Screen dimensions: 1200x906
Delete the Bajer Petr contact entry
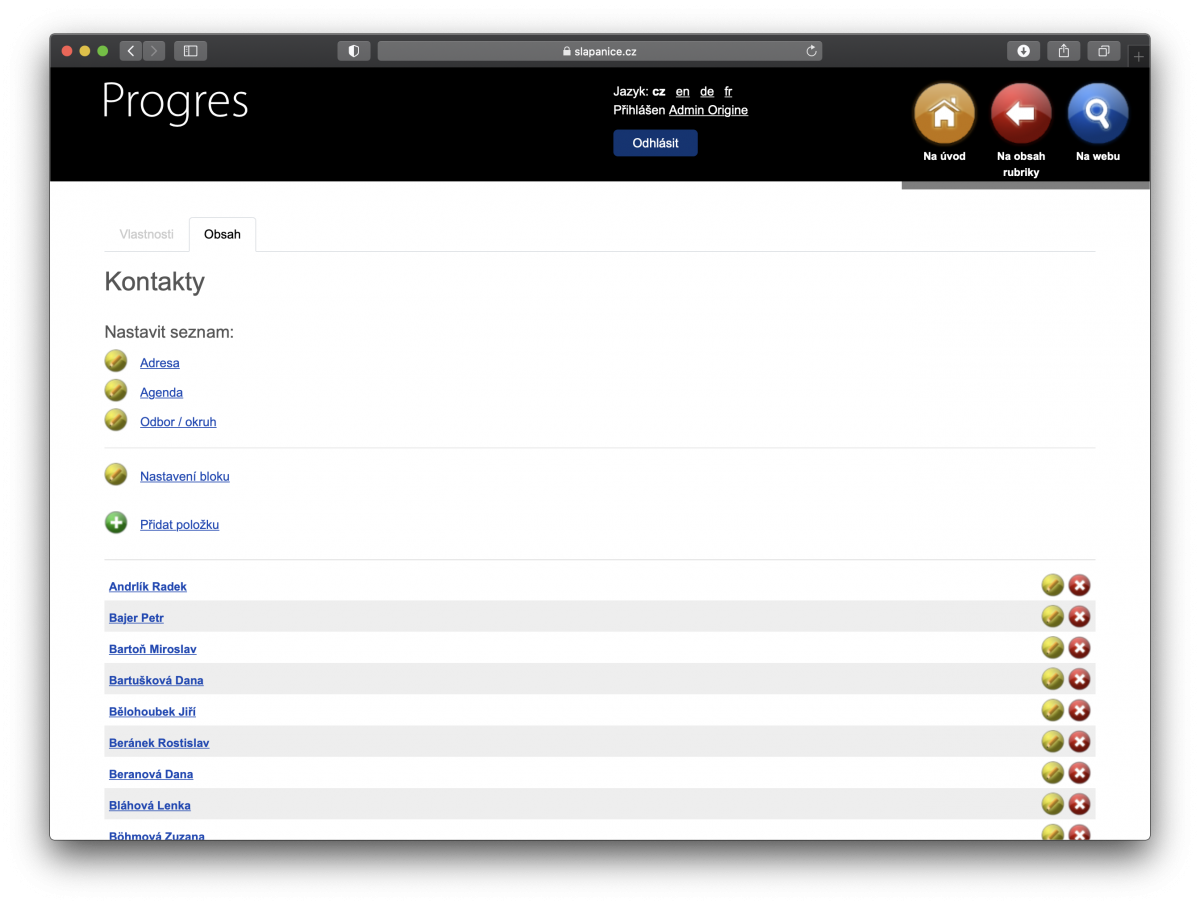click(x=1079, y=616)
